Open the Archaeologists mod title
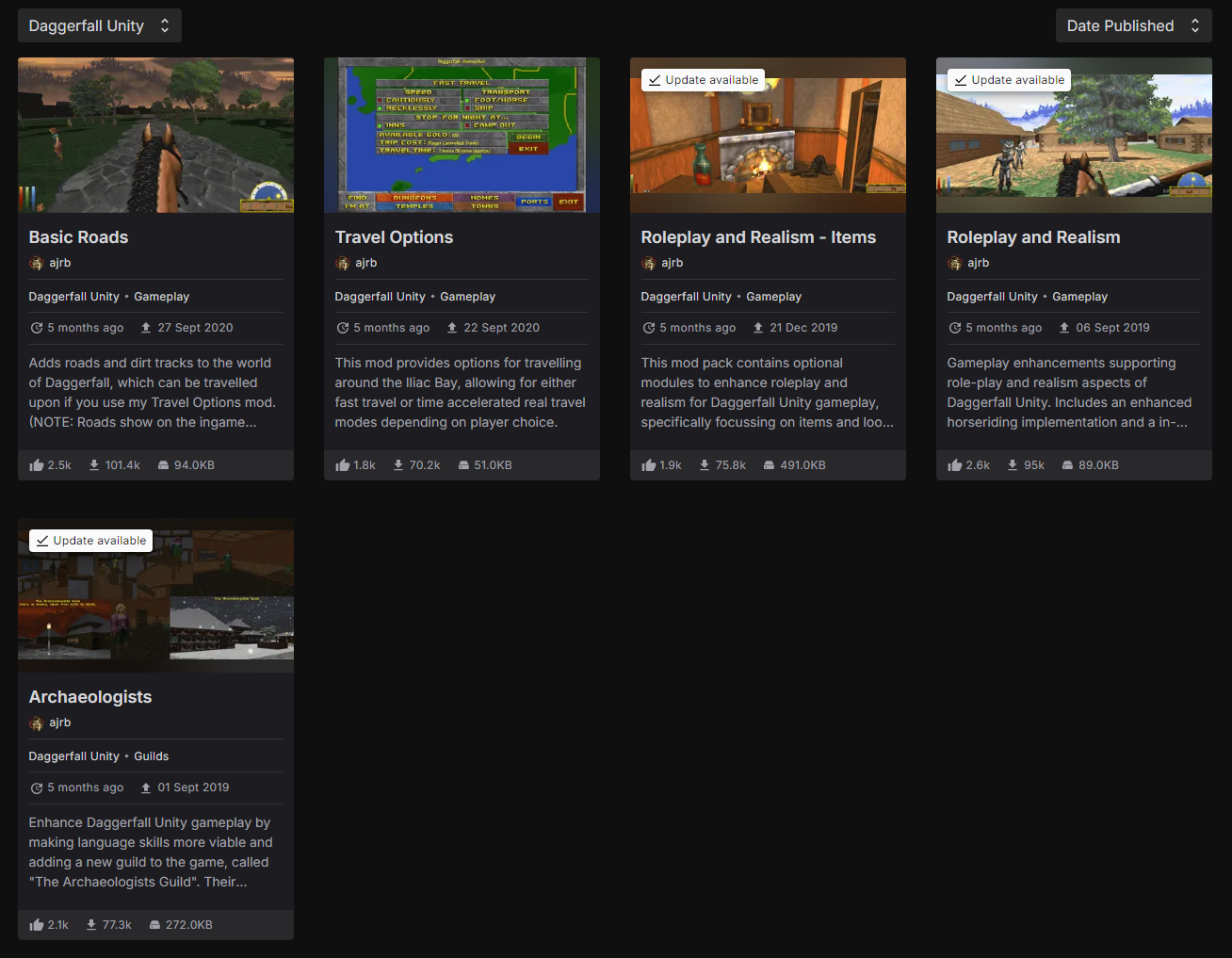Viewport: 1232px width, 958px height. 90,697
